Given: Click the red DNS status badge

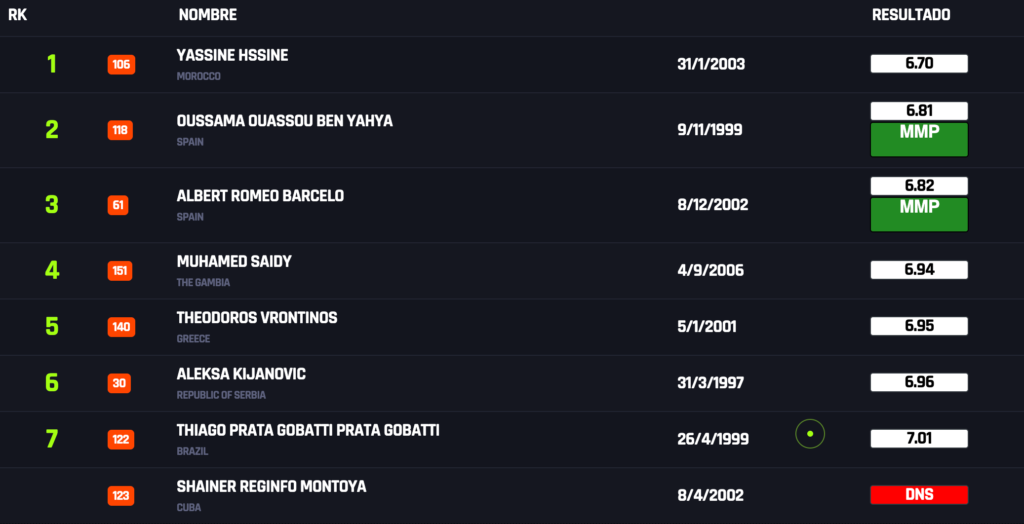Looking at the screenshot, I should [919, 495].
